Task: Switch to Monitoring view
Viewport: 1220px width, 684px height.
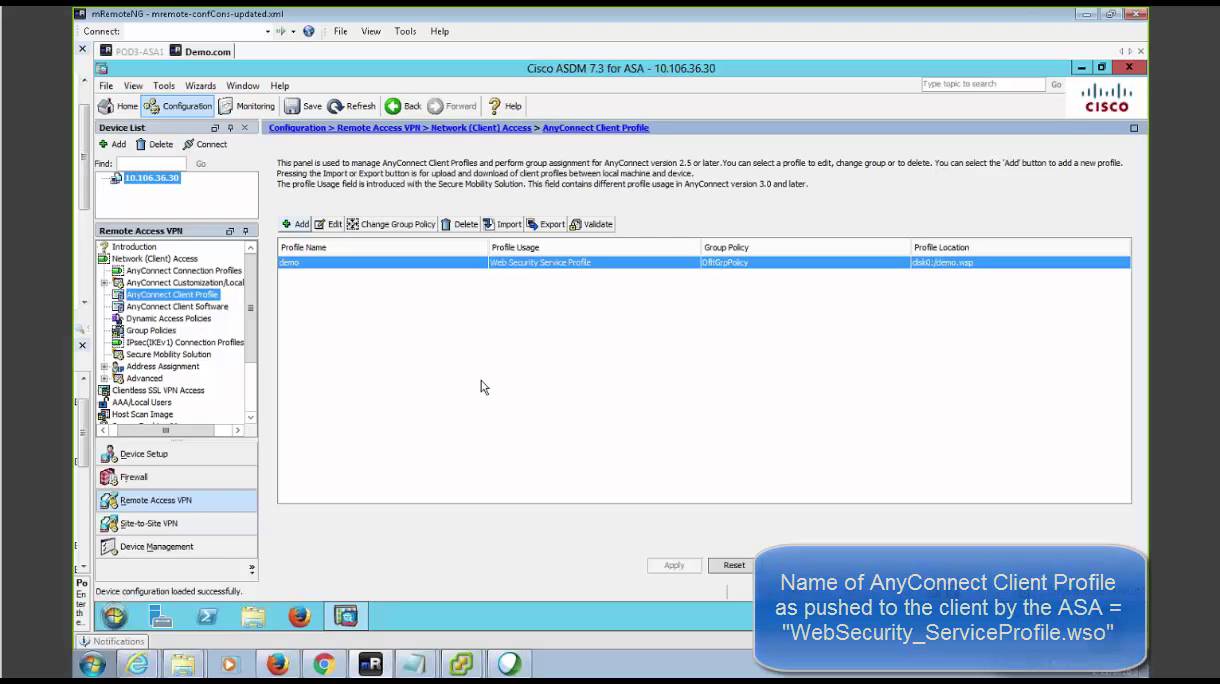Action: [x=247, y=106]
